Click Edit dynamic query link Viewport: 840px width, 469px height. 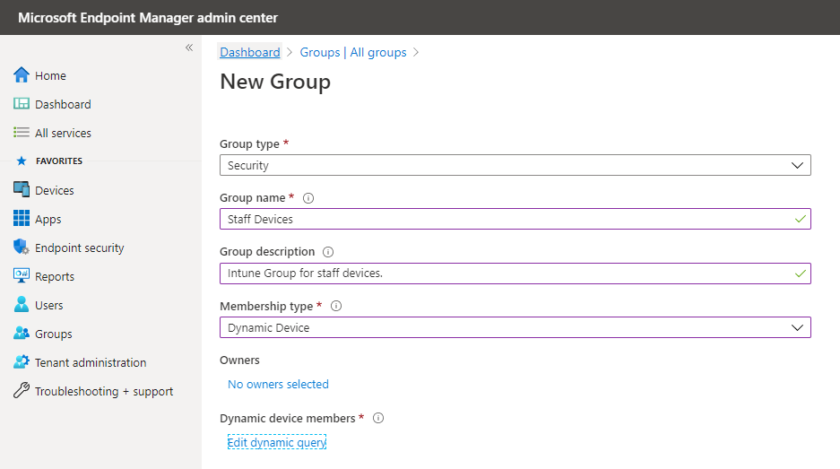276,442
